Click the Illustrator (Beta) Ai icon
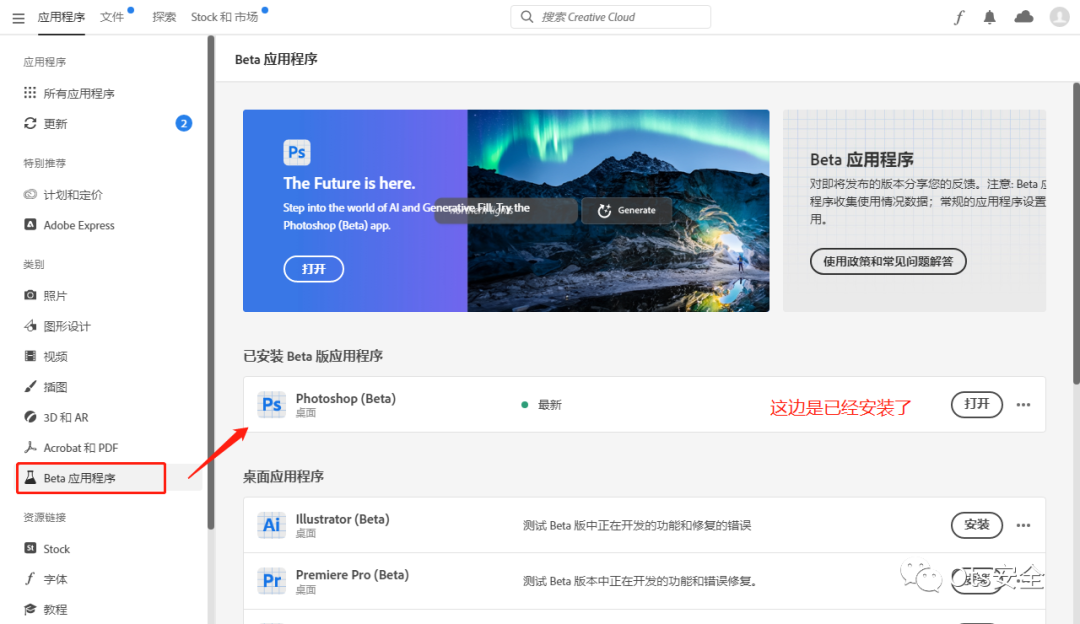Screen dimensions: 1080x624 click(x=271, y=525)
